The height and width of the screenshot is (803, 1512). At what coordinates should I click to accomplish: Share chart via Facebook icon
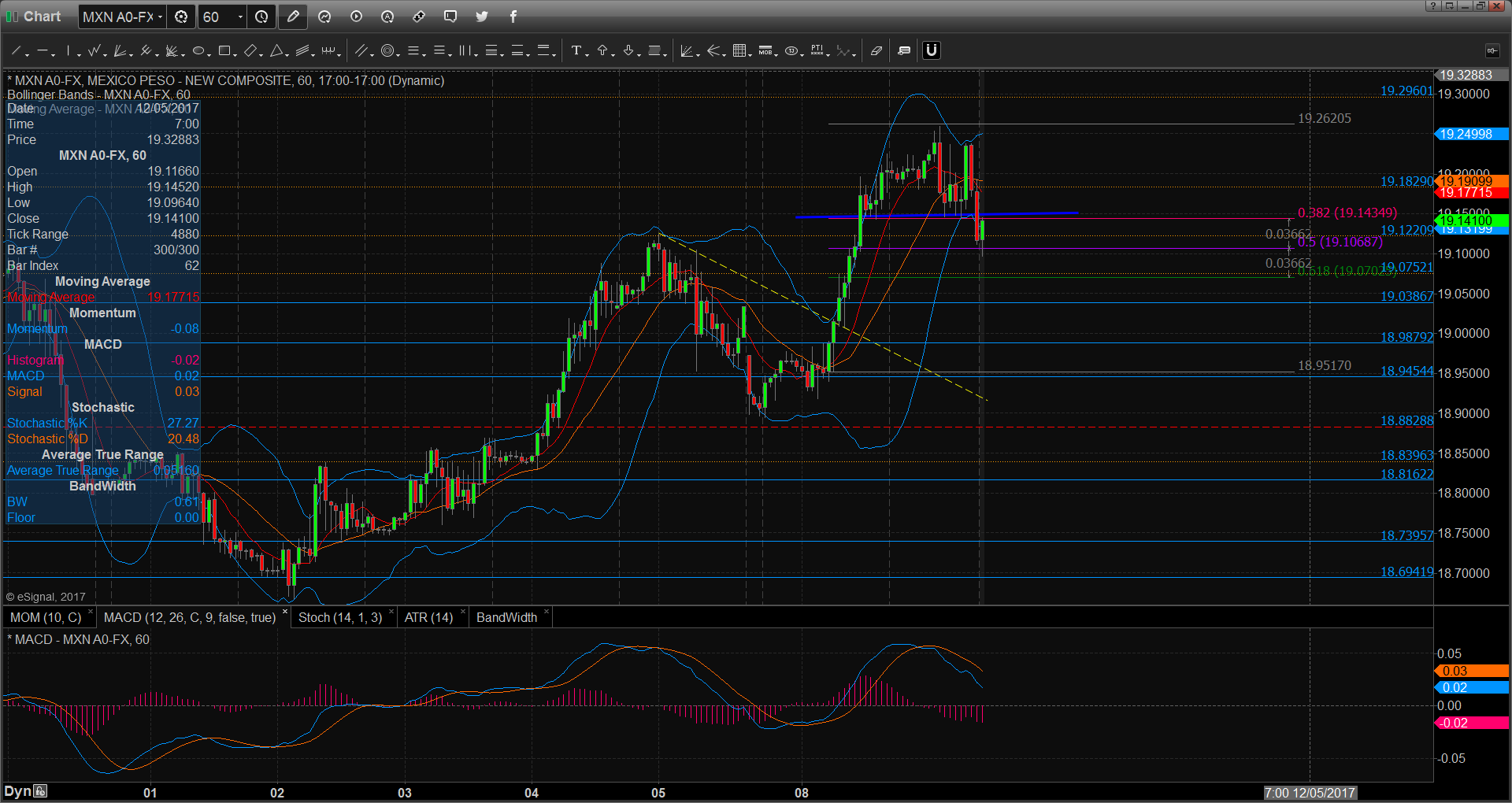pos(513,17)
